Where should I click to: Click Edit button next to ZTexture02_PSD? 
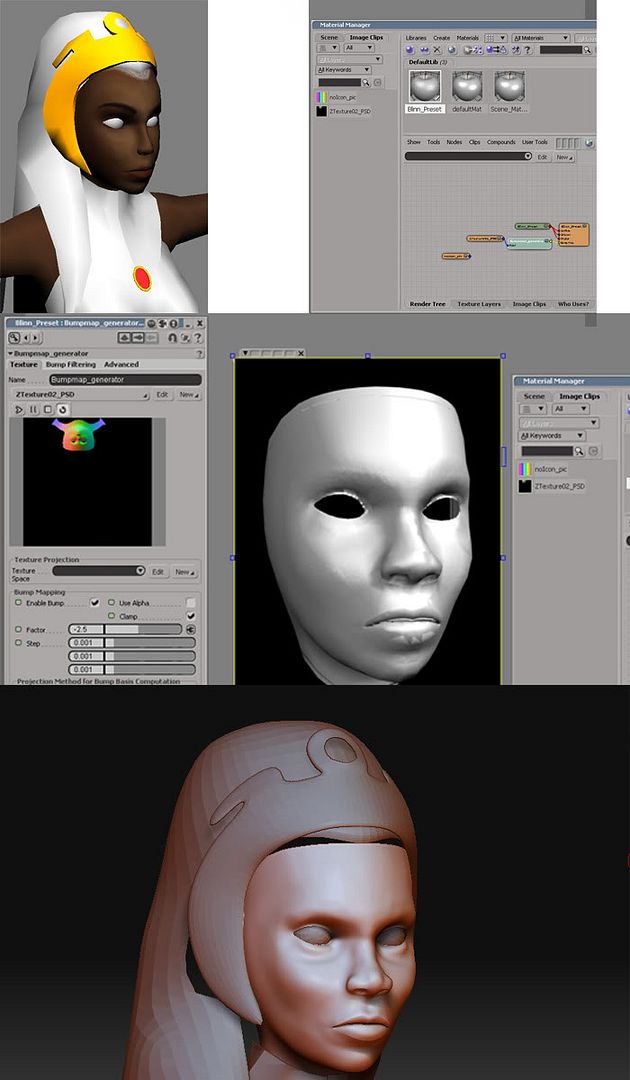(x=162, y=395)
